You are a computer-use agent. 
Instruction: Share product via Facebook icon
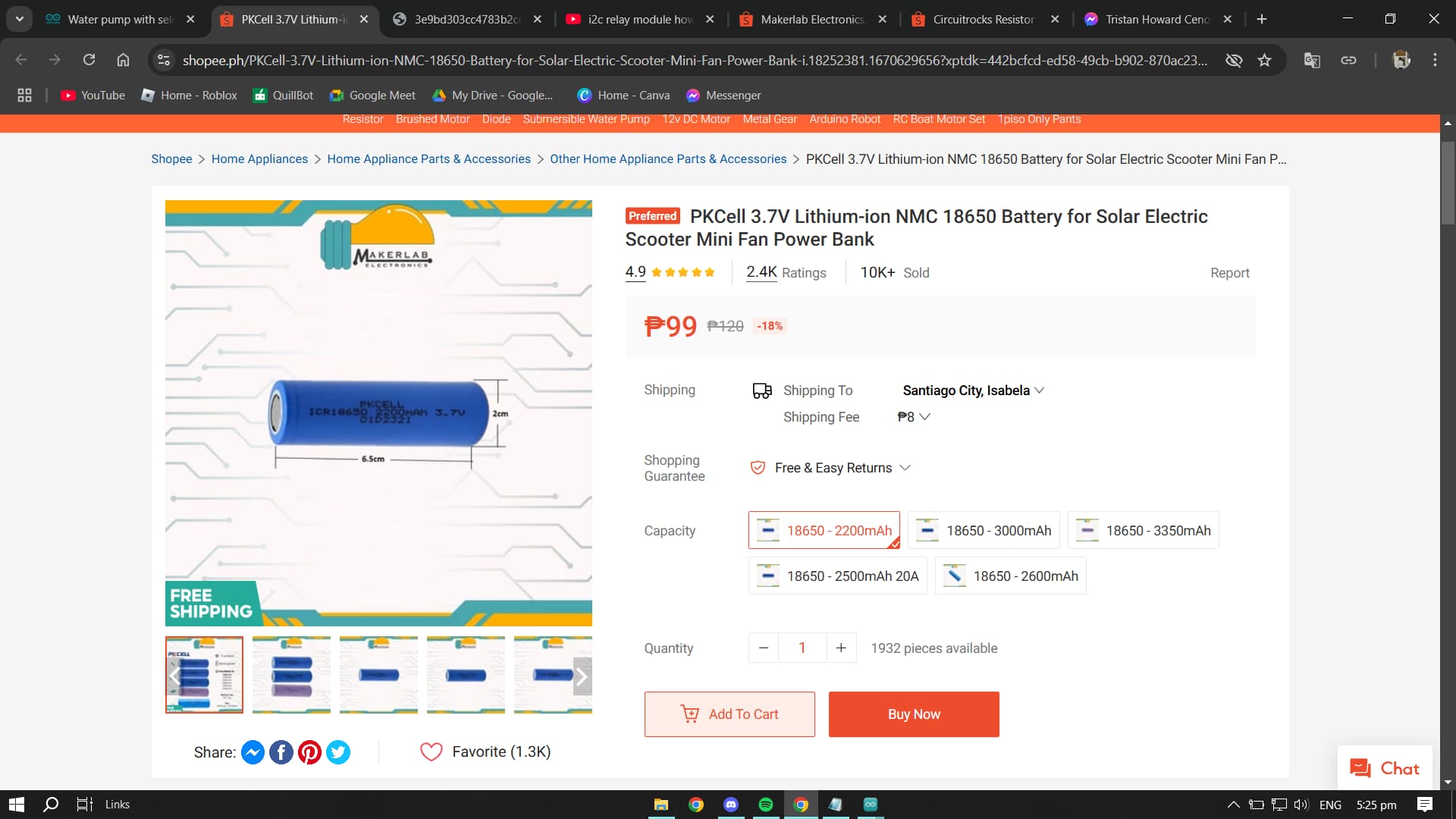(281, 752)
